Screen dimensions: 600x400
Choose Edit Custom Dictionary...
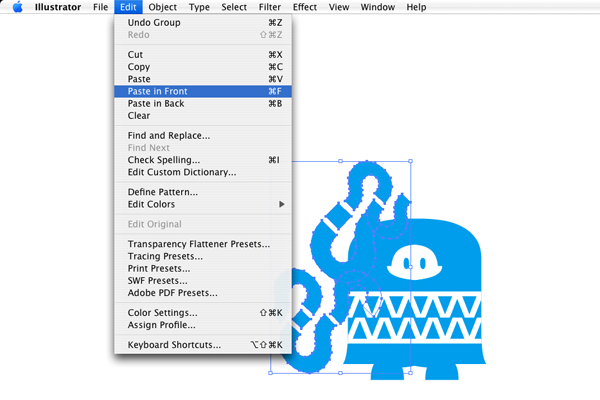pyautogui.click(x=203, y=172)
